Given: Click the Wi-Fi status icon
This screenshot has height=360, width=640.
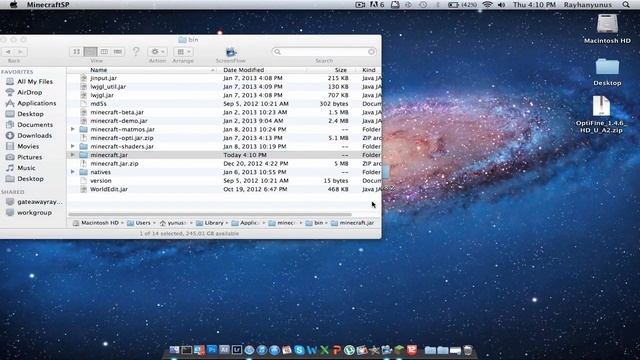Looking at the screenshot, I should (487, 4).
